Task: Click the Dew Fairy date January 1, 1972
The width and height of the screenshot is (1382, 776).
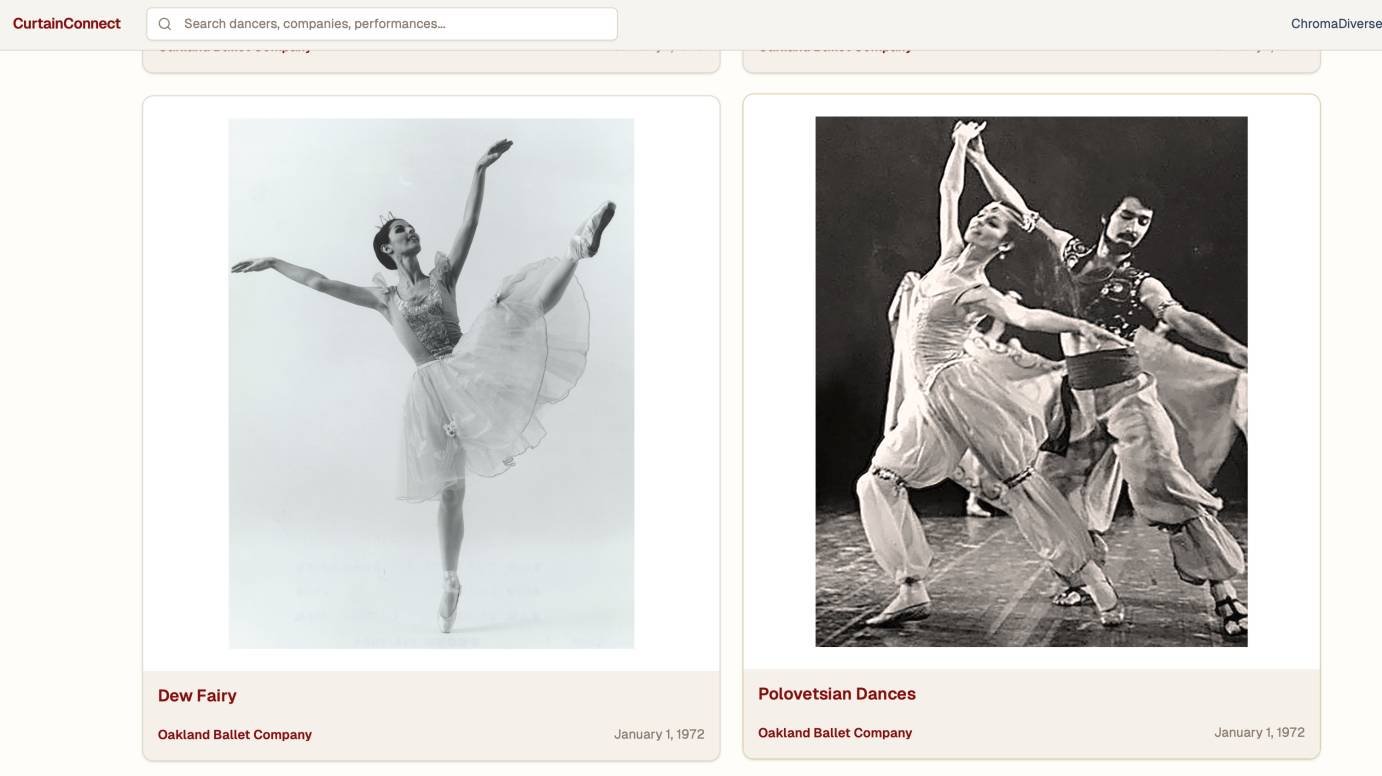Action: [x=659, y=735]
